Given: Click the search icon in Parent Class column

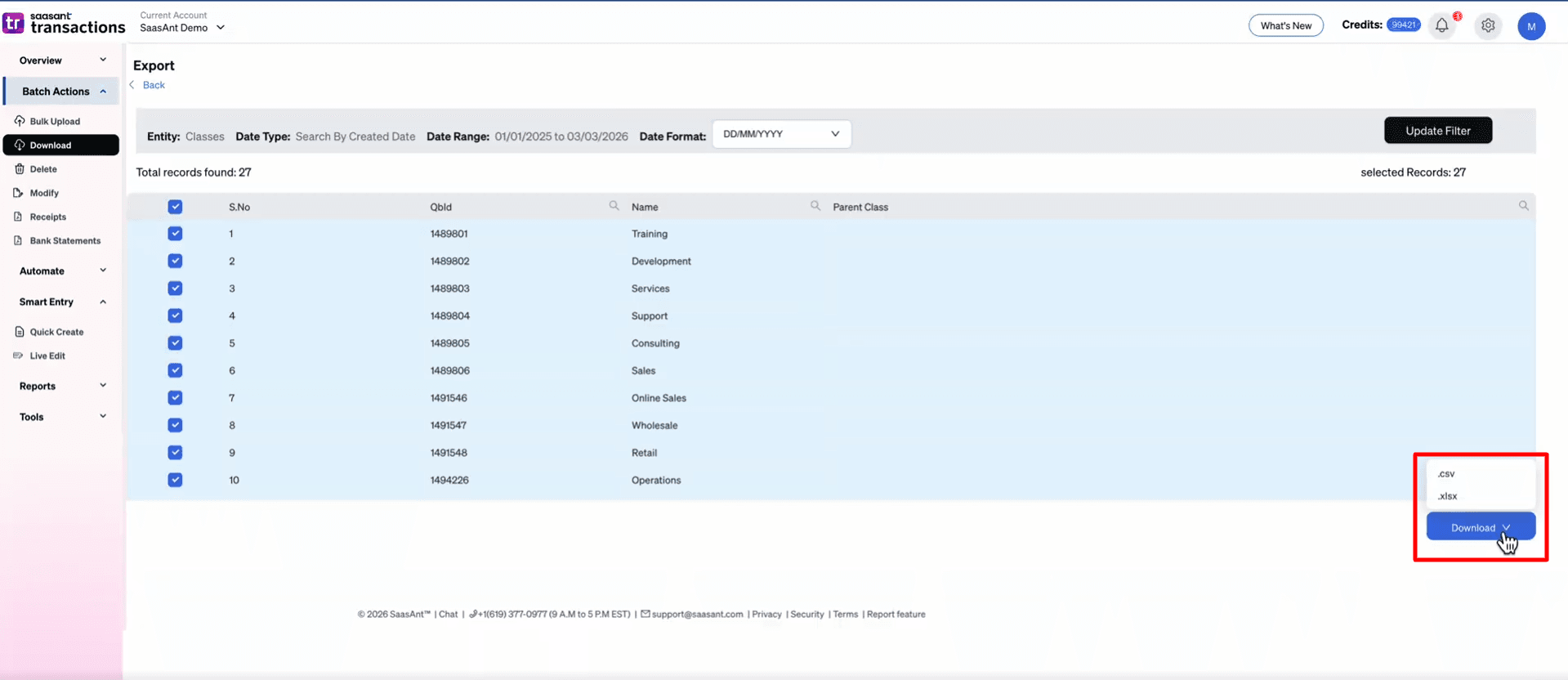Looking at the screenshot, I should (1523, 206).
